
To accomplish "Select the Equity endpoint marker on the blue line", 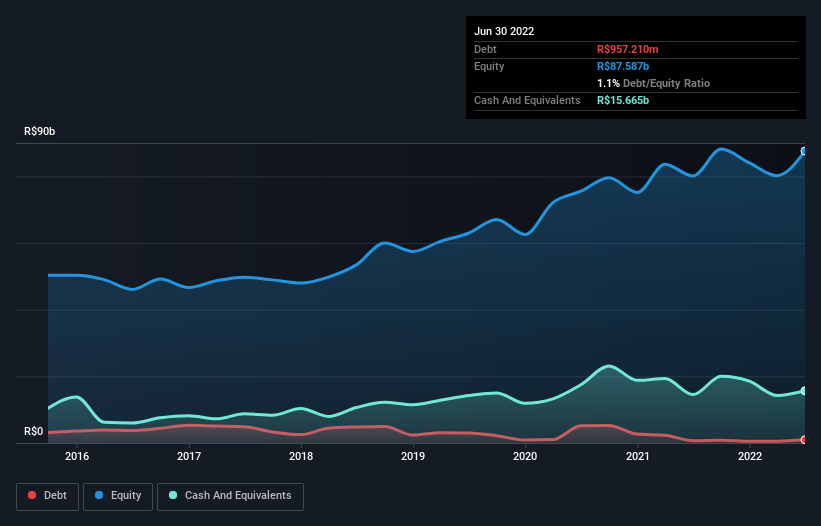I will coord(804,151).
